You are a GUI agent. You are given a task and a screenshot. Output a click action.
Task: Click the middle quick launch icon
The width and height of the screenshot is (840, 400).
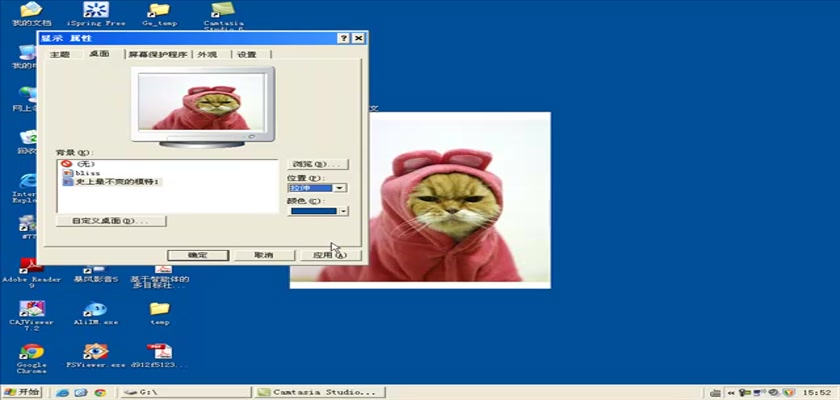tap(81, 393)
